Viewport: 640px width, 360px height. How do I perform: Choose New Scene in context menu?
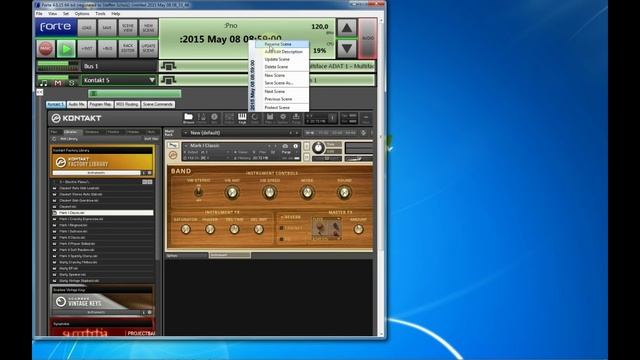pos(282,76)
